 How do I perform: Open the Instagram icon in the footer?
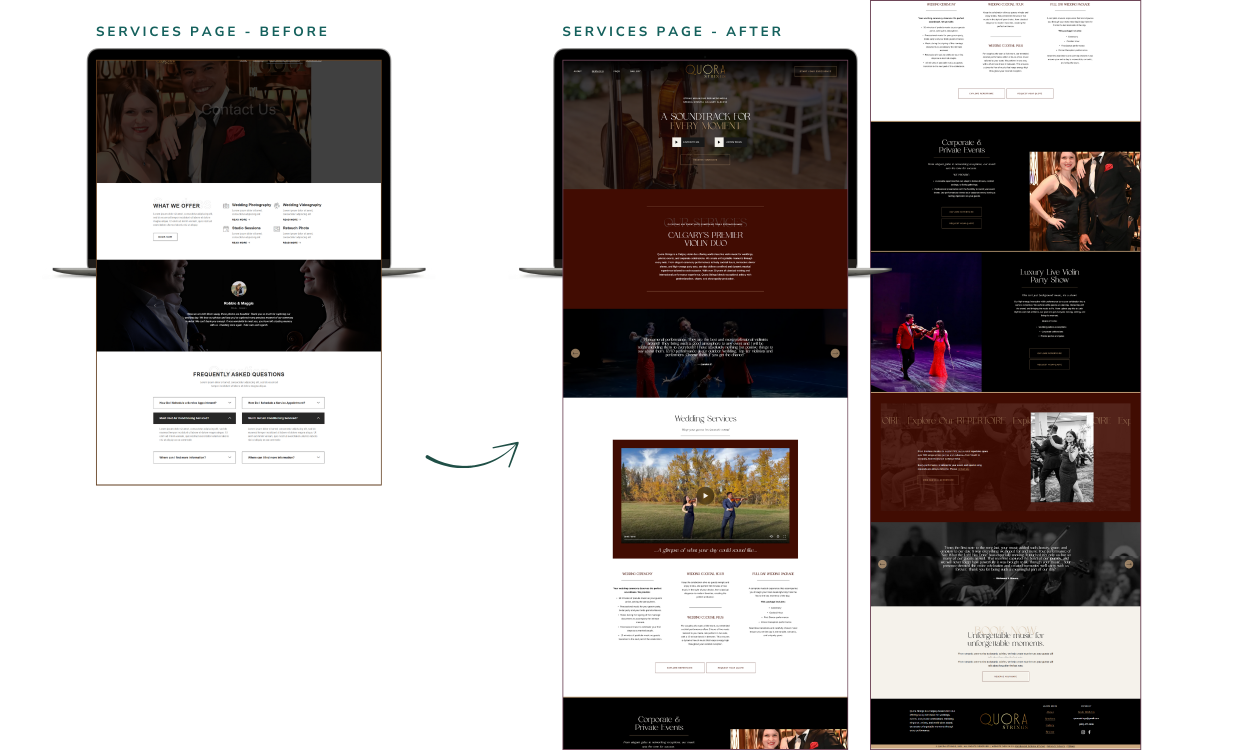[1083, 732]
